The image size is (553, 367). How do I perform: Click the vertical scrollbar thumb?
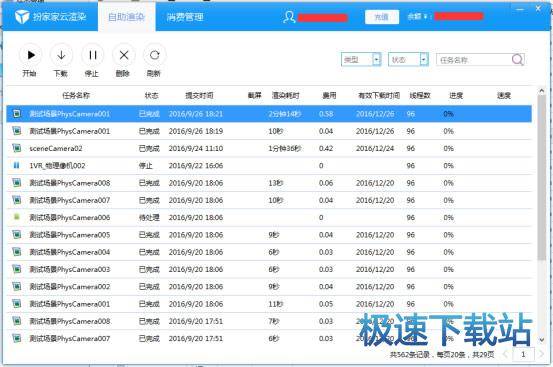pyautogui.click(x=542, y=178)
